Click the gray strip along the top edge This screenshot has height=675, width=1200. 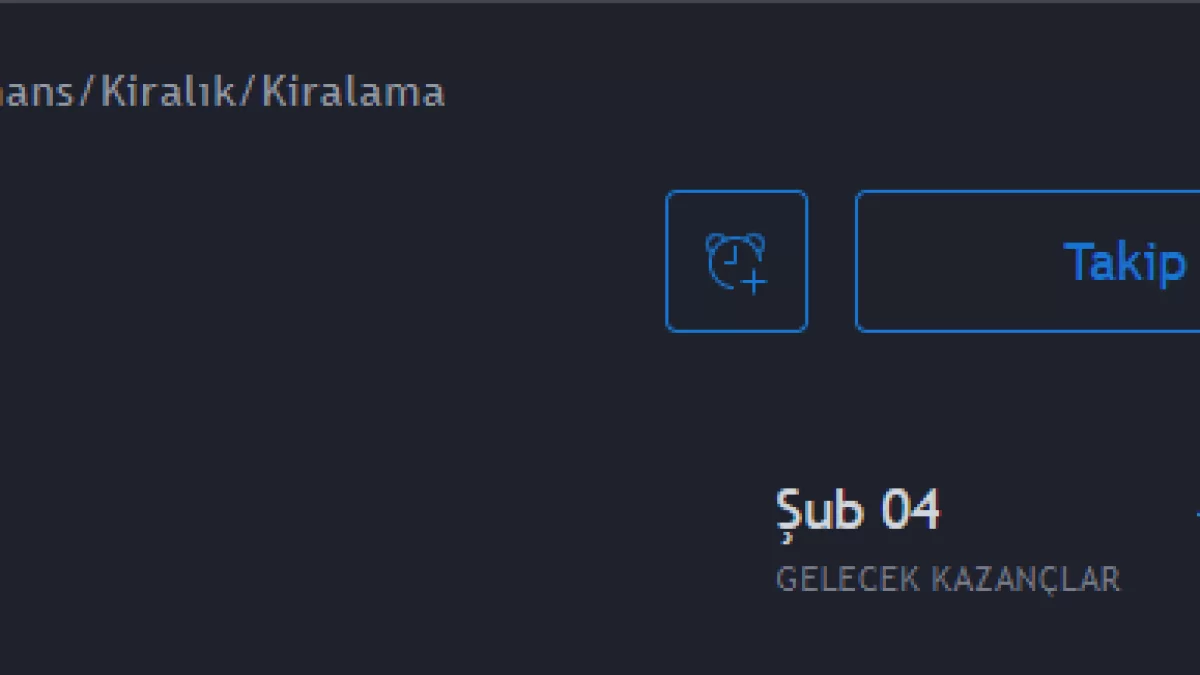(600, 2)
